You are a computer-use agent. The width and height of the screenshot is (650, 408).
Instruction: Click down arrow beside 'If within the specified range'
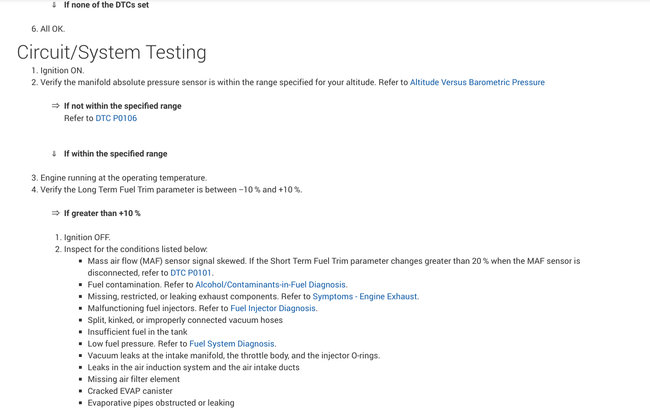[55, 154]
